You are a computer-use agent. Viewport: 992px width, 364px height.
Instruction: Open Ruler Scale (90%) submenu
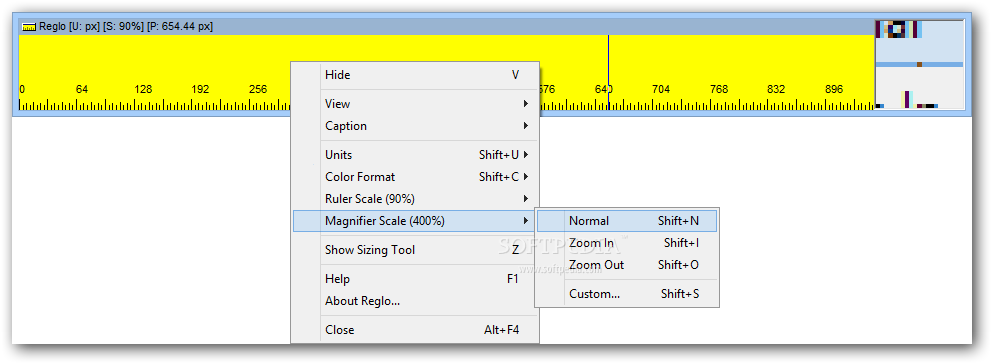[415, 199]
